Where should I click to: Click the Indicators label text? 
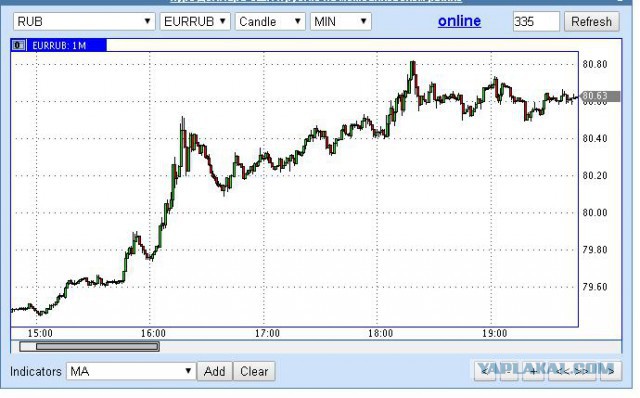pyautogui.click(x=36, y=371)
